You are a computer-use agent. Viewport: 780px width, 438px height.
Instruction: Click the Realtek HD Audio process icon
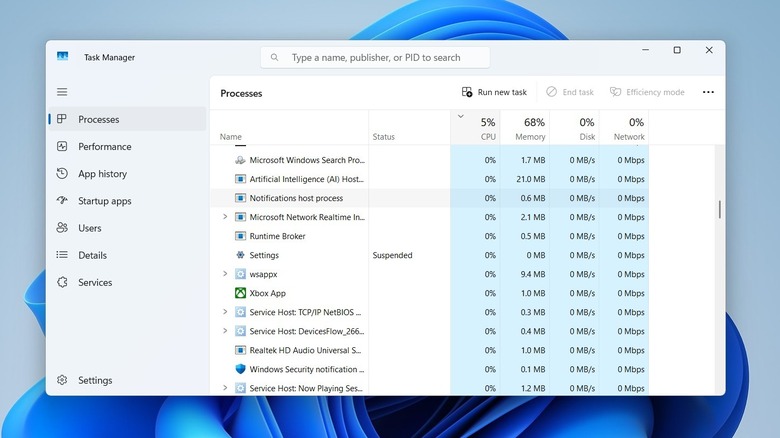240,350
